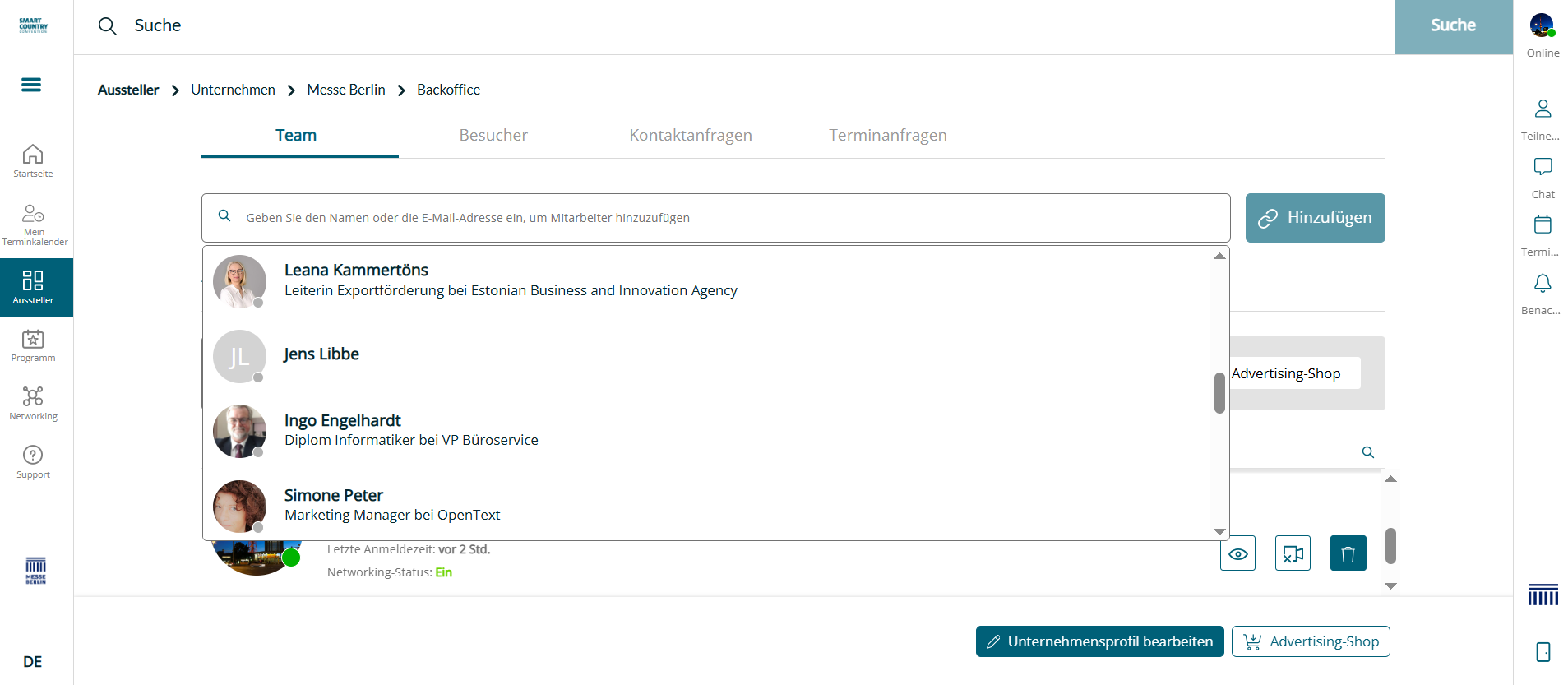Click the remove video-call icon button
The image size is (1568, 685).
tap(1293, 553)
